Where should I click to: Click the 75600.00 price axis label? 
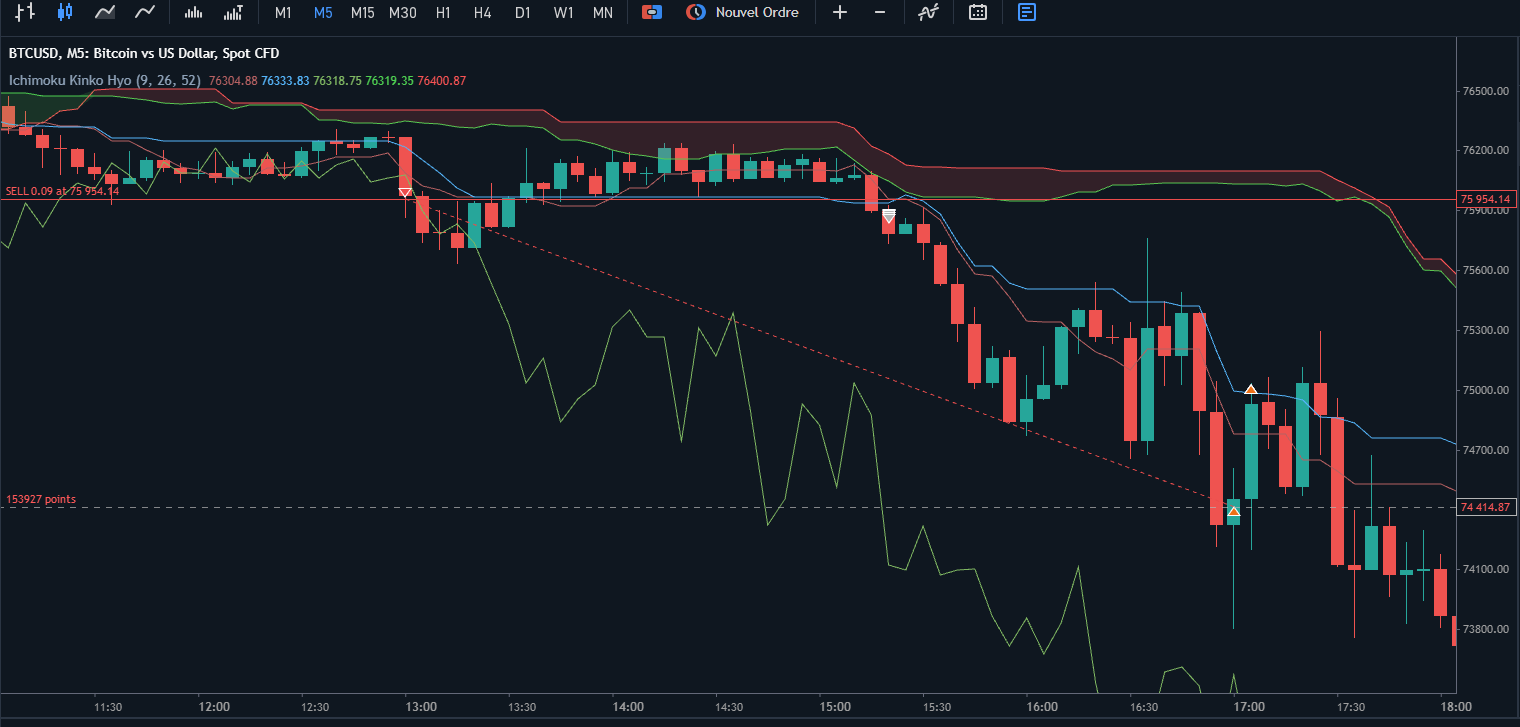tap(1485, 271)
